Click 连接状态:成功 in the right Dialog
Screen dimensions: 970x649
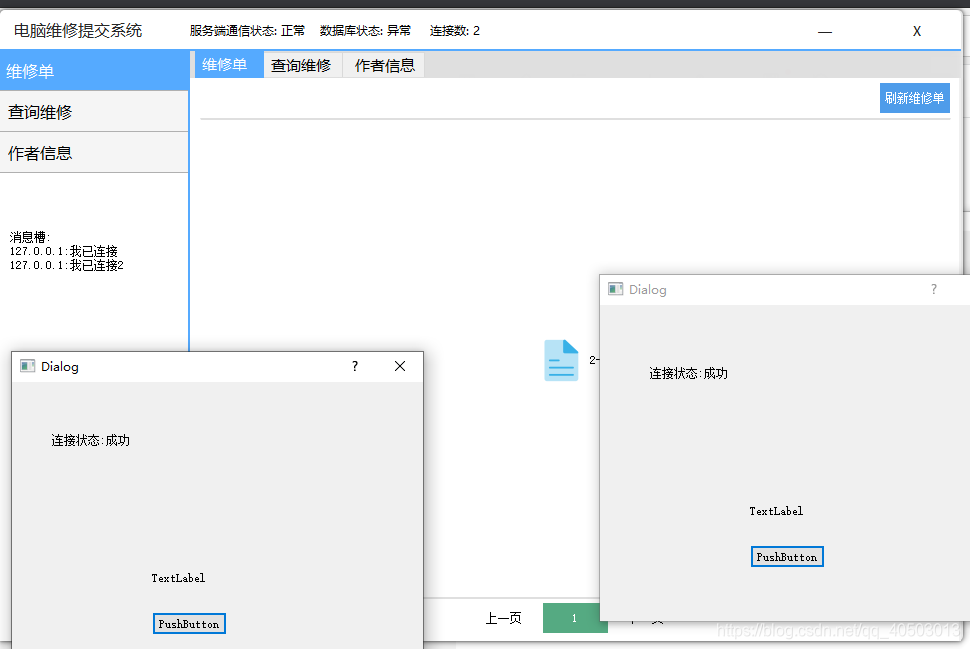(689, 373)
